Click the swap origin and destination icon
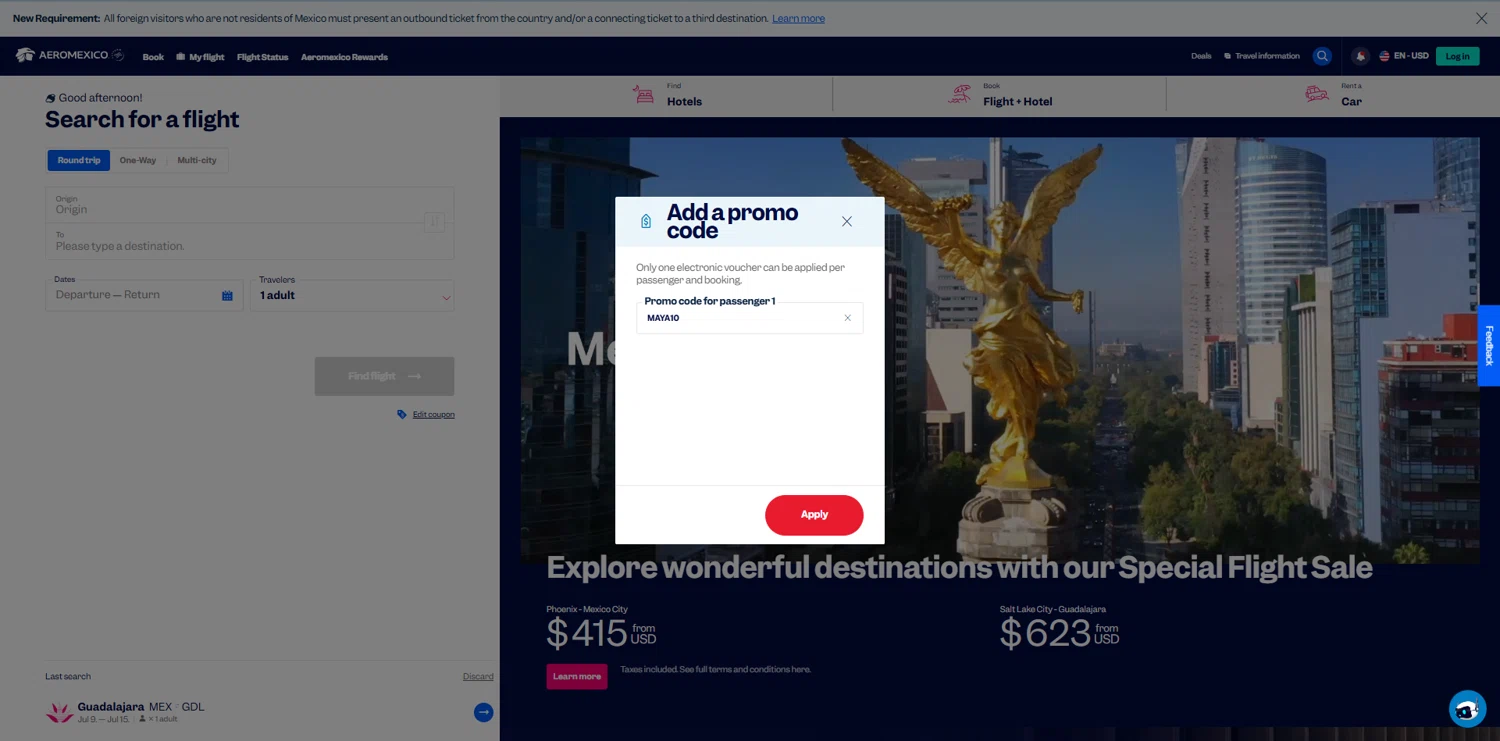1500x741 pixels. (x=434, y=222)
